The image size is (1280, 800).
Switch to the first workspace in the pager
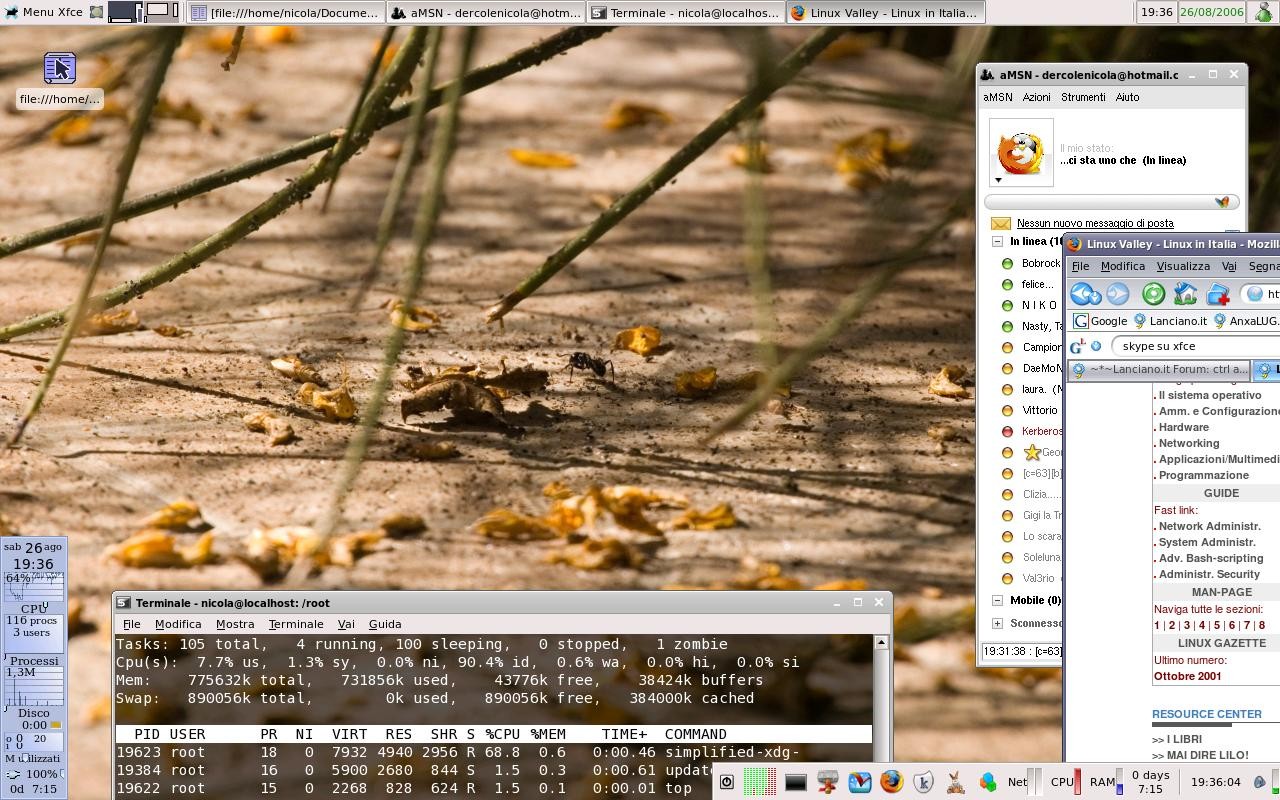125,12
